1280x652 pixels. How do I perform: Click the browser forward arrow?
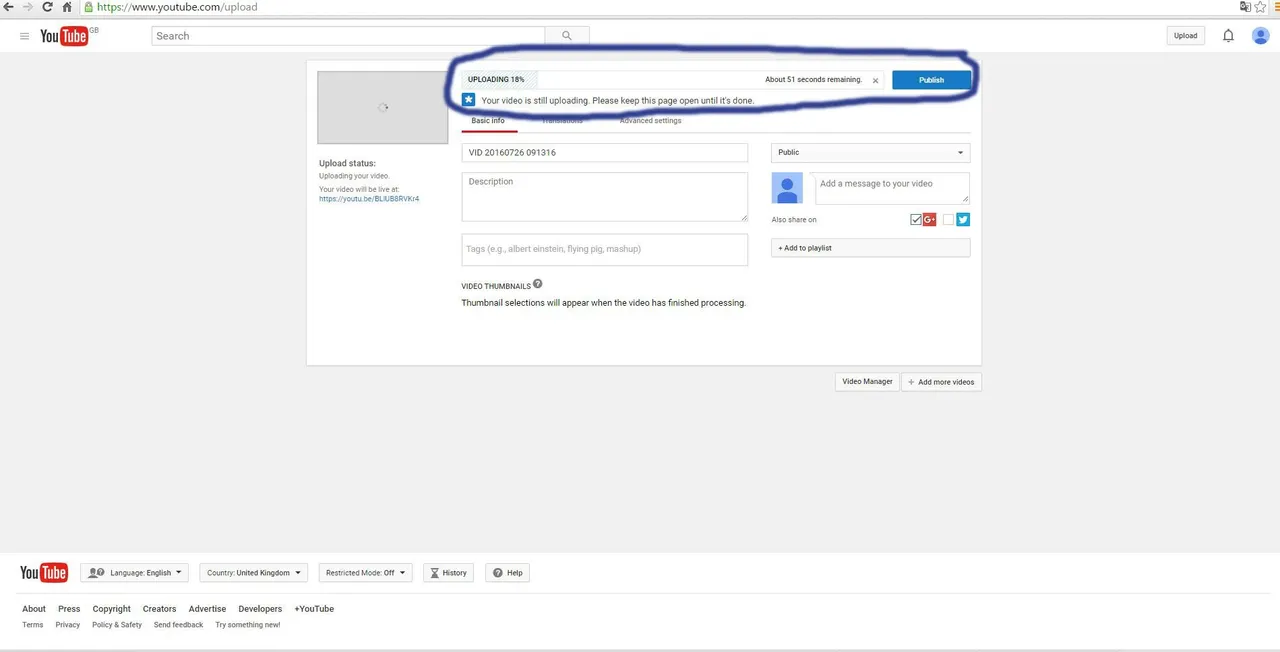click(x=27, y=7)
